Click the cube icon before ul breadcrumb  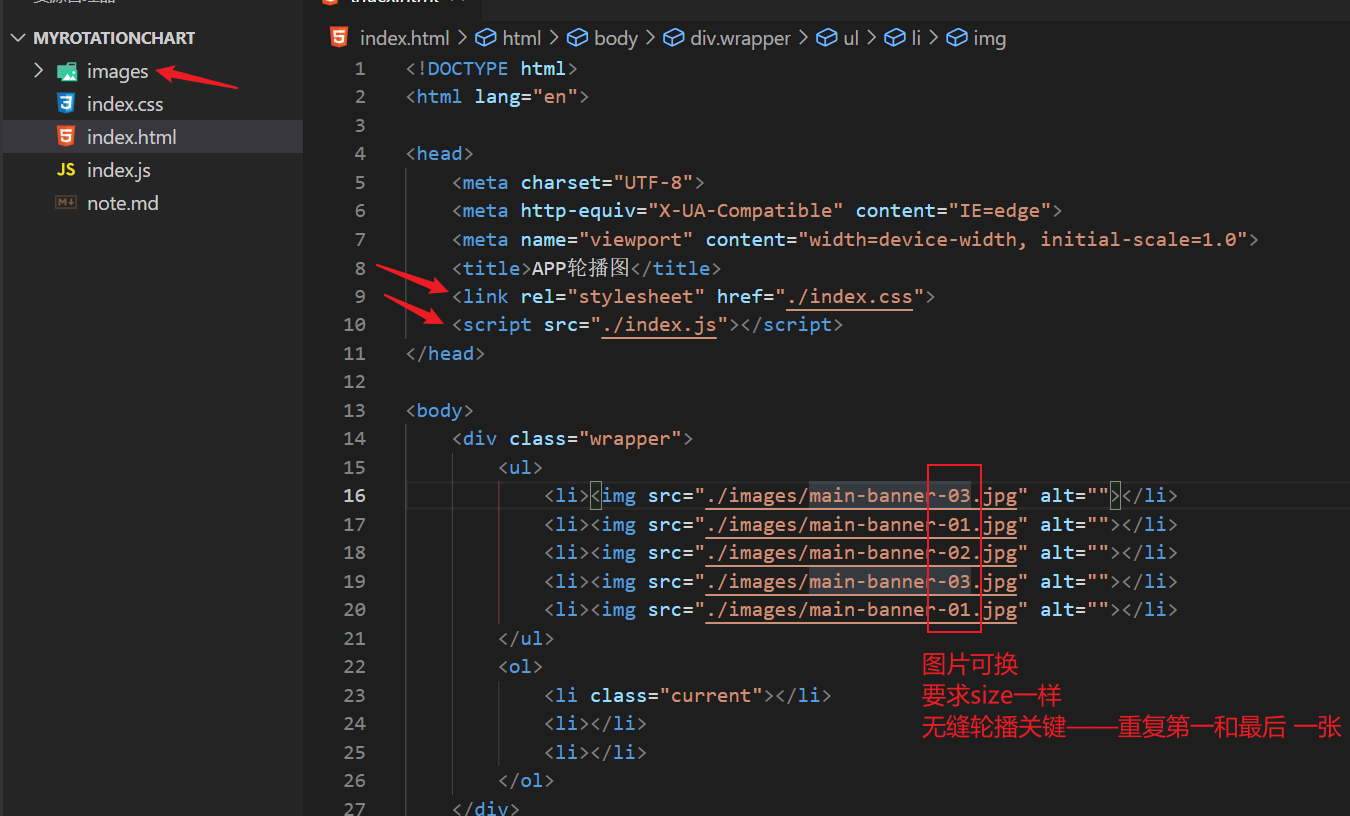tap(826, 38)
